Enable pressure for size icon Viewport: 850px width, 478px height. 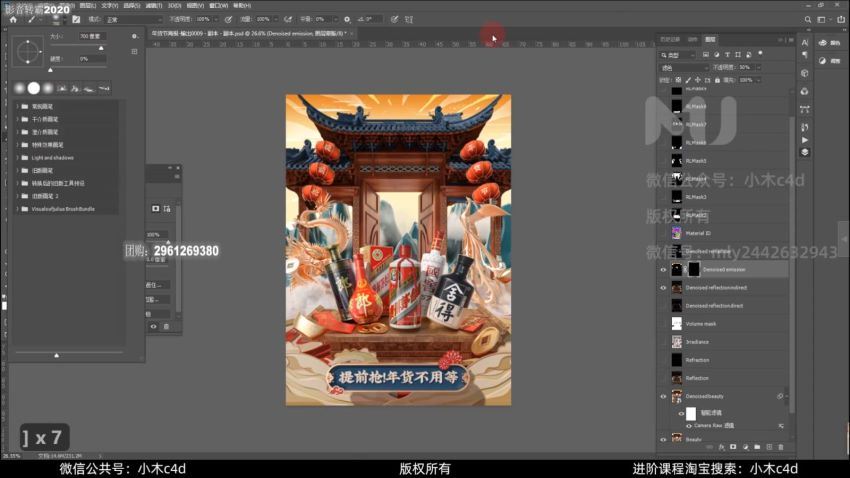click(394, 20)
